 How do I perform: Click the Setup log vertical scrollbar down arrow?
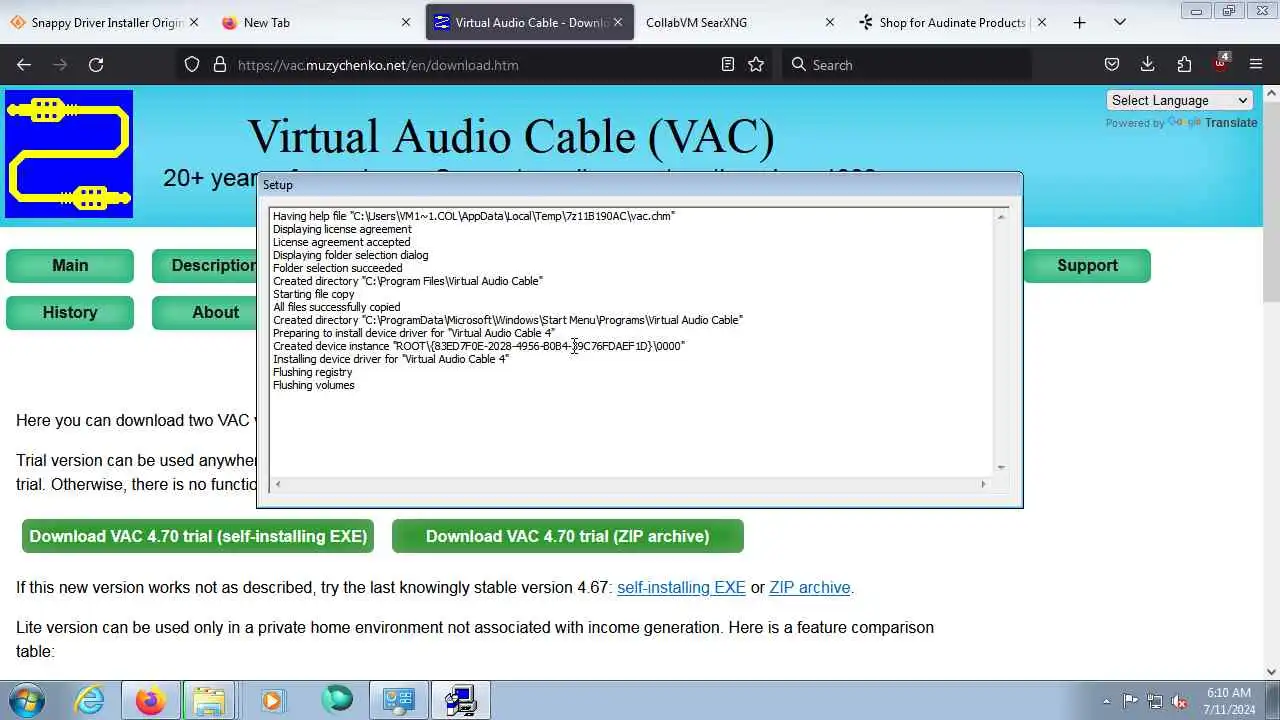pyautogui.click(x=1001, y=467)
